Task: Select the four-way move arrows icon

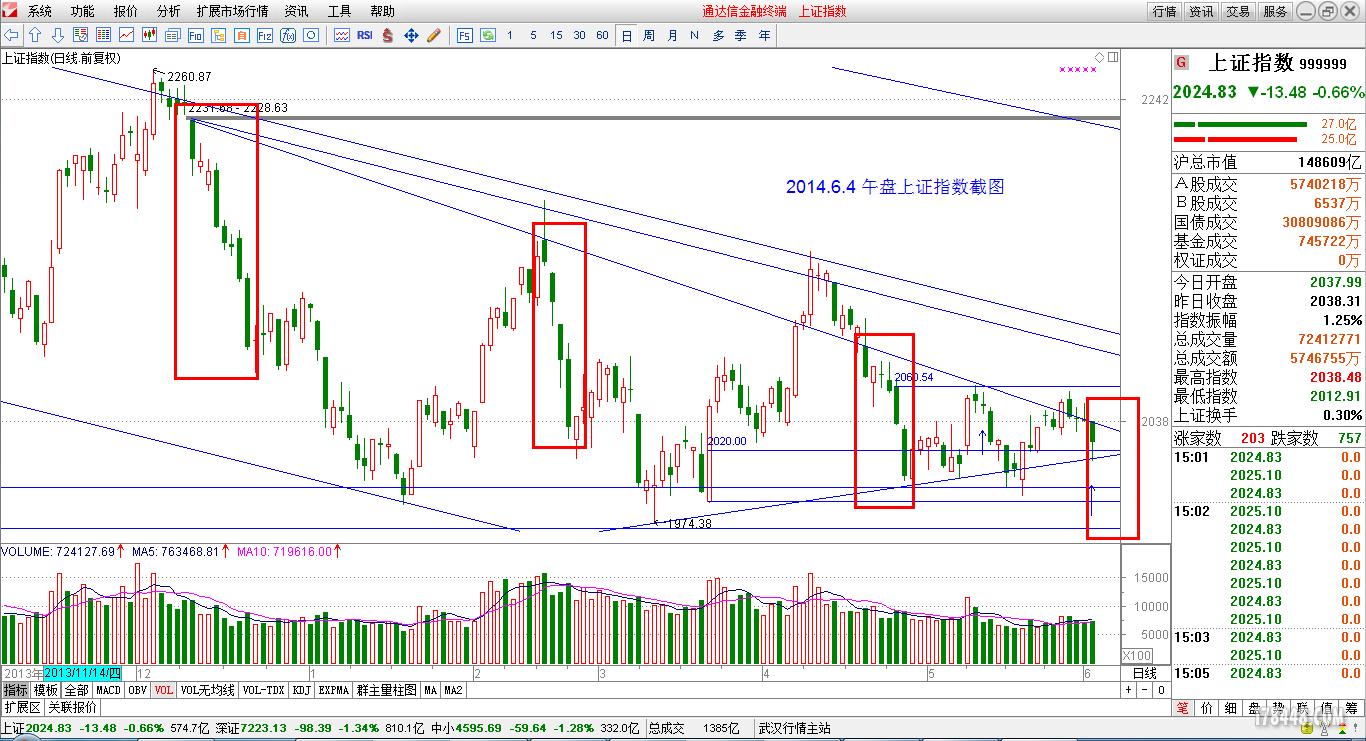Action: click(x=411, y=35)
